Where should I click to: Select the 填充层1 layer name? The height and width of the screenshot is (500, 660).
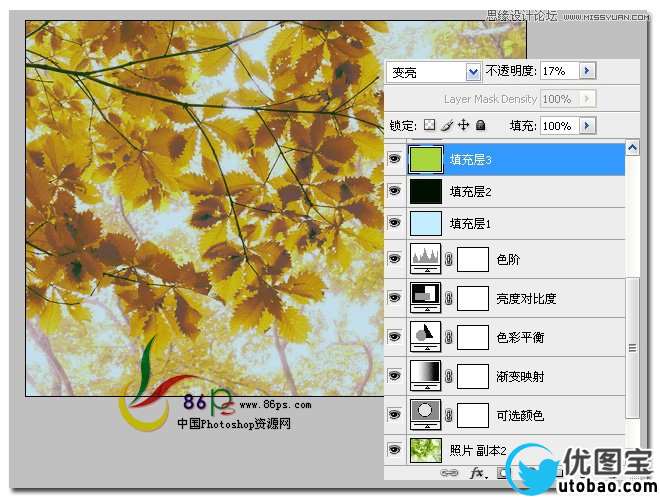pyautogui.click(x=470, y=223)
